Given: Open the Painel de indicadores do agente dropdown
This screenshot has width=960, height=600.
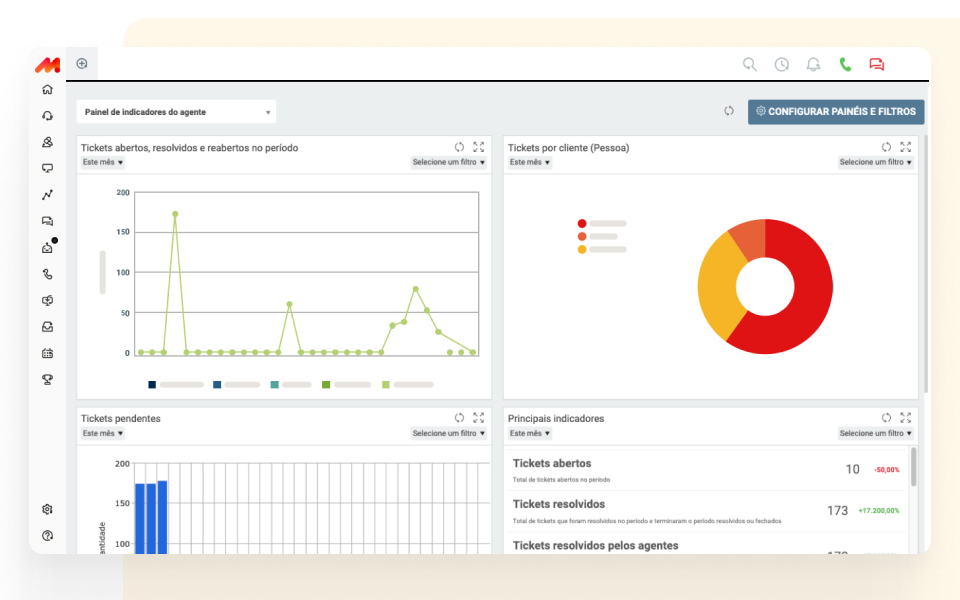Looking at the screenshot, I should coord(176,112).
